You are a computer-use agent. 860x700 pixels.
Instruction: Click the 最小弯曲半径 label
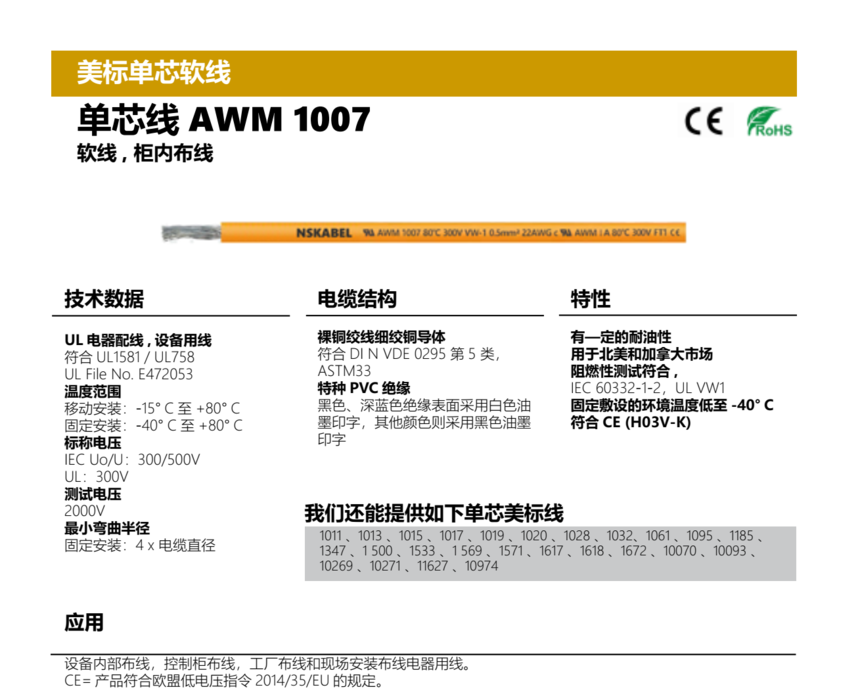pos(106,528)
